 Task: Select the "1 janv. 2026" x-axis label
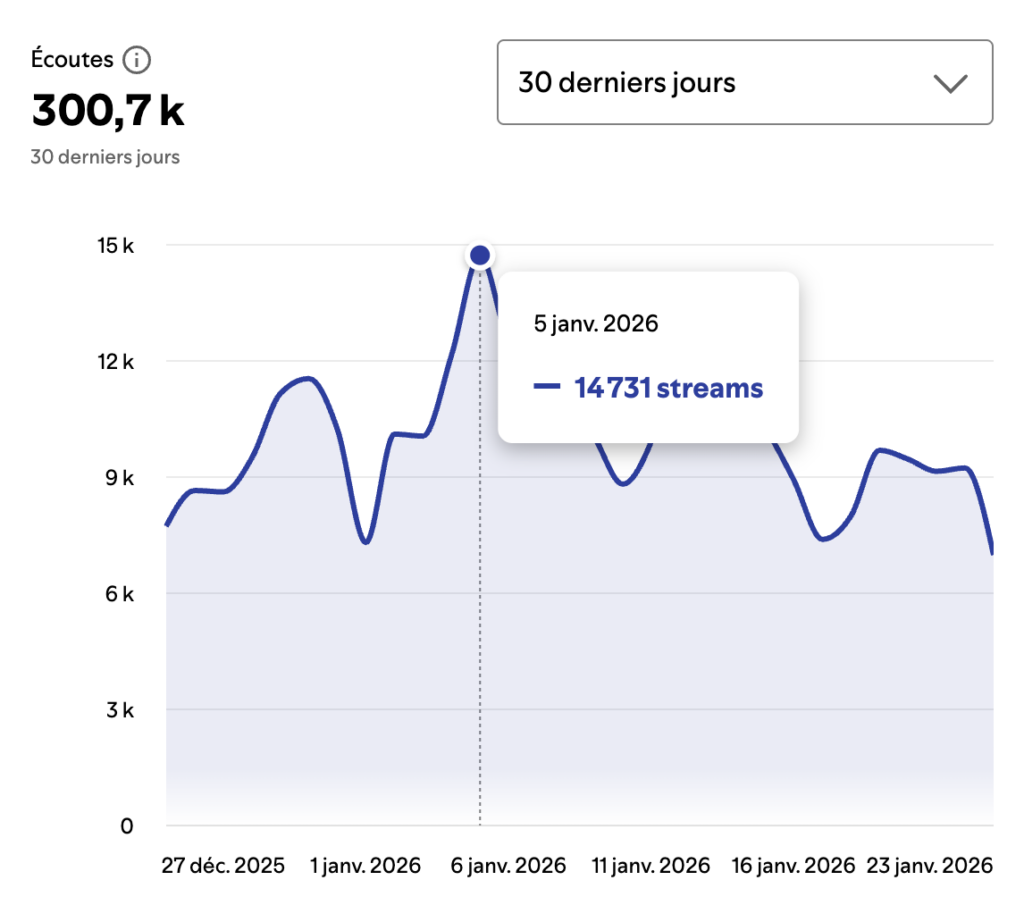[x=366, y=865]
